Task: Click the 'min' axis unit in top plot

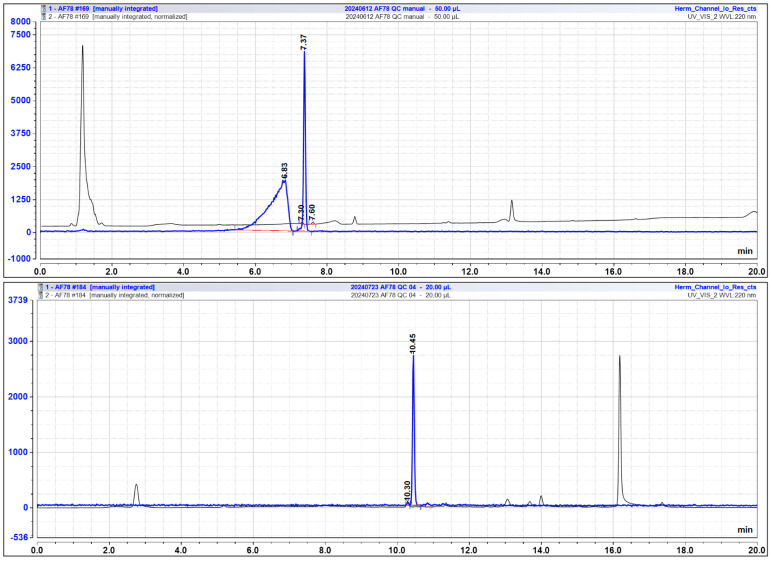Action: click(745, 251)
